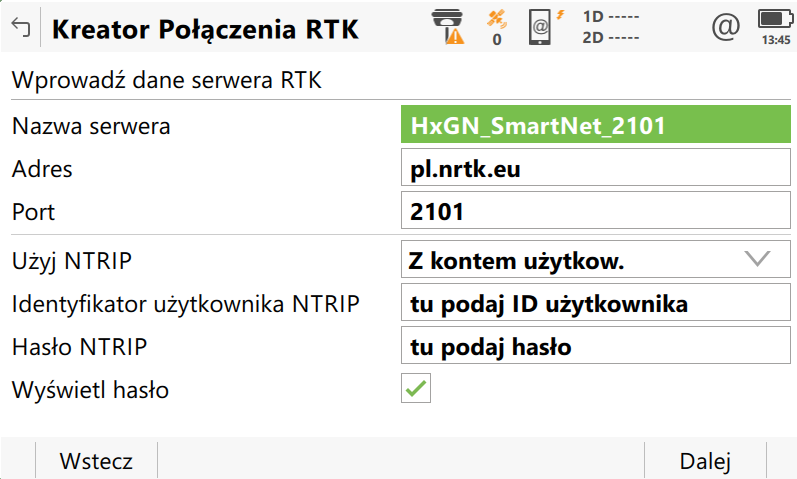Tap the @ internet status icon

pos(725,26)
